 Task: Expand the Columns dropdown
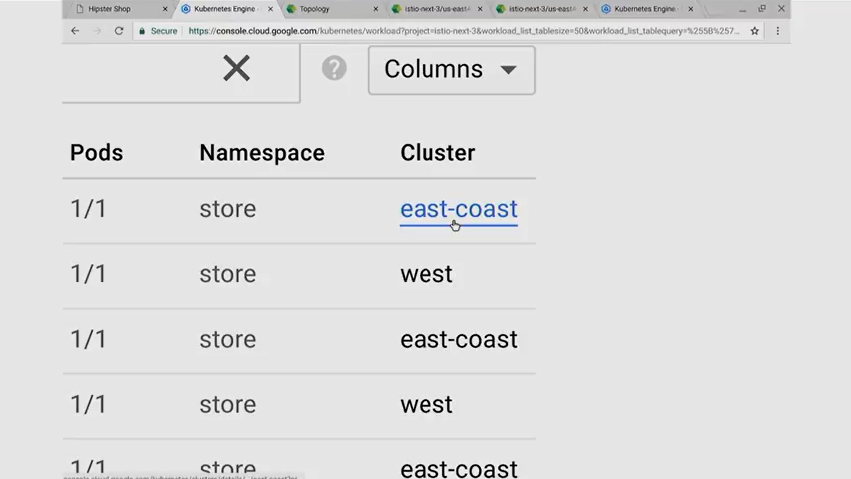[451, 69]
